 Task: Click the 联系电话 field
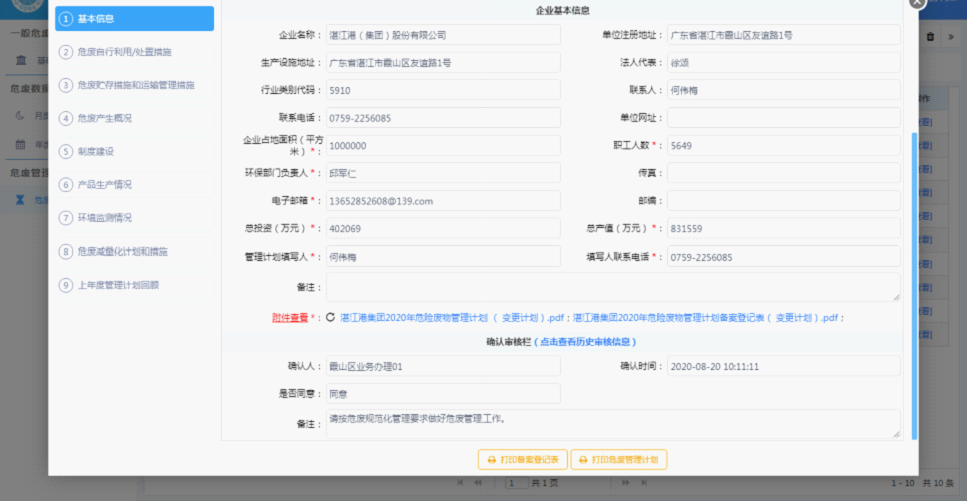(443, 118)
